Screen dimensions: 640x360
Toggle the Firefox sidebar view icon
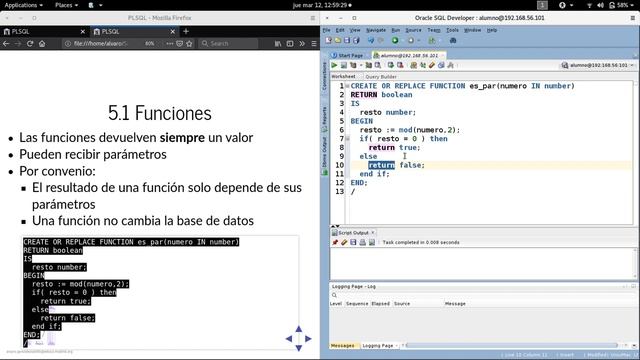pyautogui.click(x=290, y=44)
